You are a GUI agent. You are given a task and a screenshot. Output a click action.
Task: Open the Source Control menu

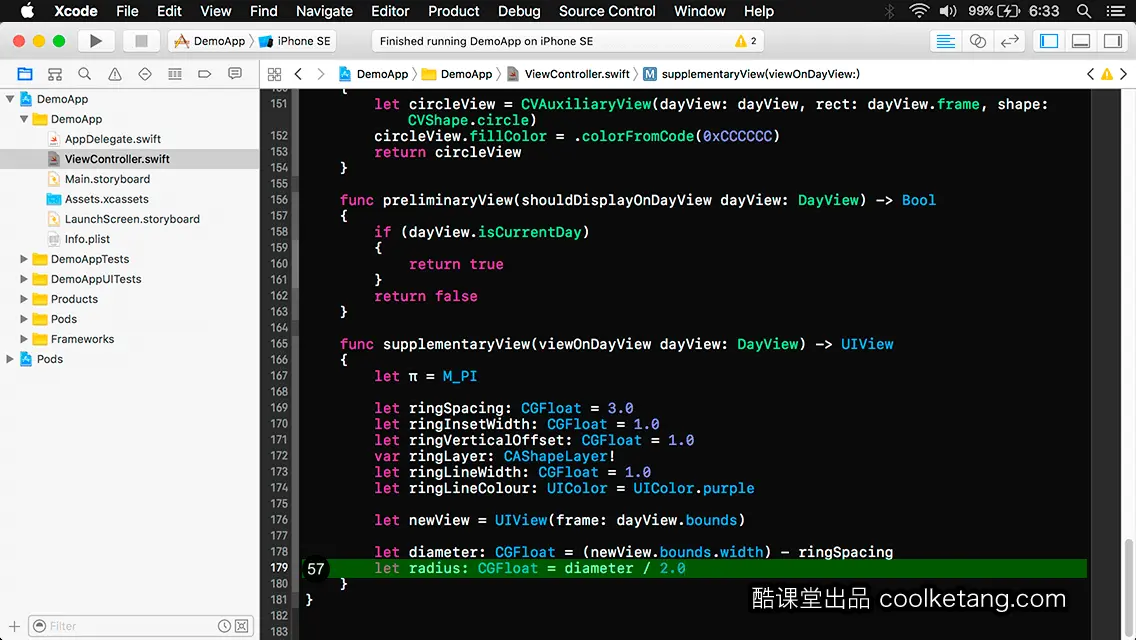[607, 11]
